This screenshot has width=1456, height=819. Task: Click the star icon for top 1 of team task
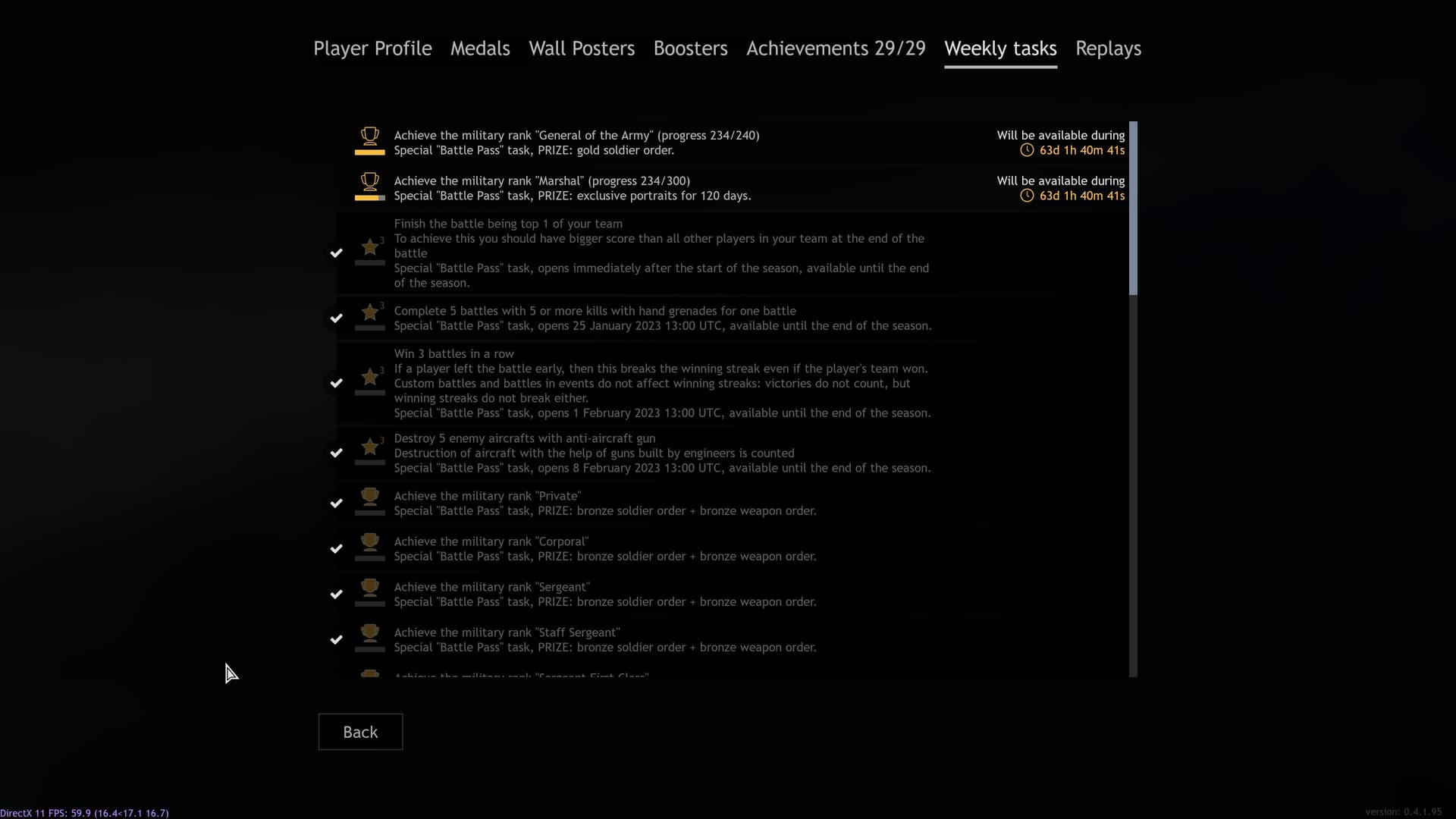coord(369,247)
